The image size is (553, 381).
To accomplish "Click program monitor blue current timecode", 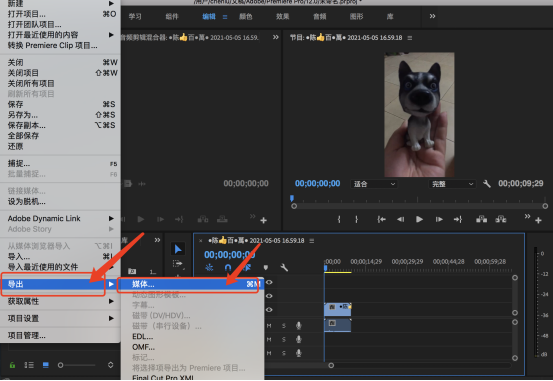I will [x=317, y=183].
